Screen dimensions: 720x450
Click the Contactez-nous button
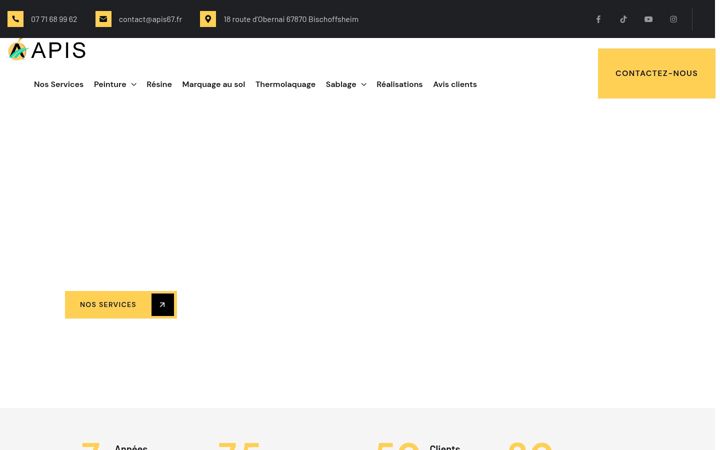click(656, 73)
